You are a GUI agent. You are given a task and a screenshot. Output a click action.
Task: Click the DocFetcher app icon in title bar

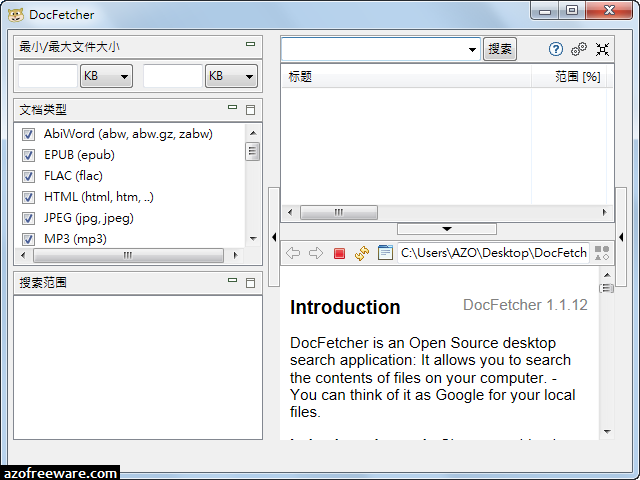click(16, 15)
